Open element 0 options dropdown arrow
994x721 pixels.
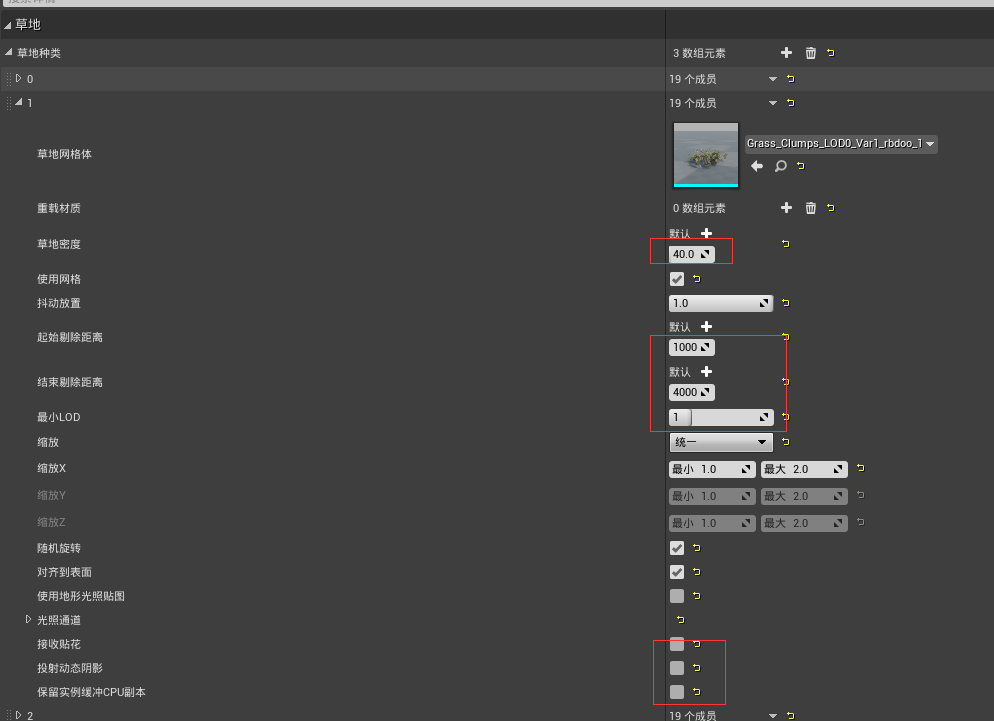pyautogui.click(x=773, y=79)
